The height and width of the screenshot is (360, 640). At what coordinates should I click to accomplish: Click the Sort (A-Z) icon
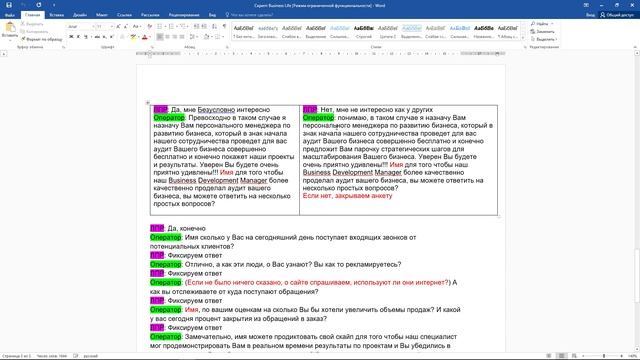pyautogui.click(x=214, y=27)
